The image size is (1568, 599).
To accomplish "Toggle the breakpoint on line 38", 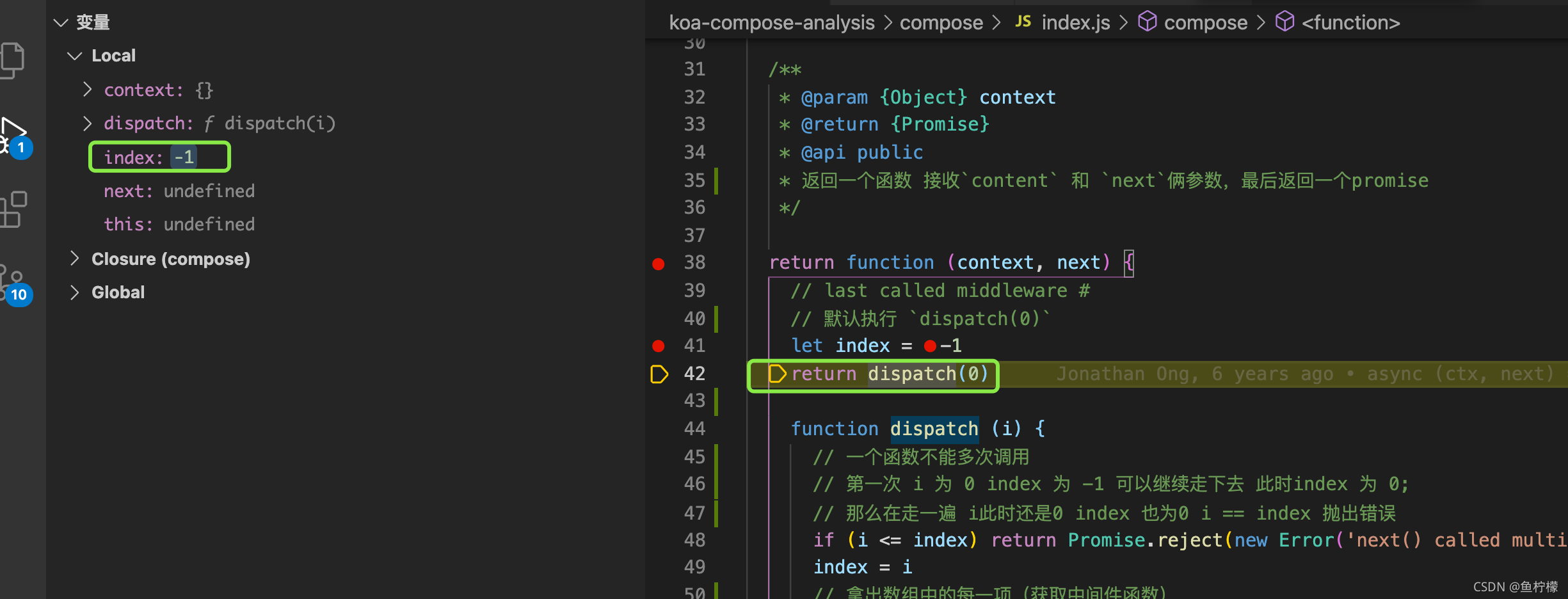I will click(658, 264).
